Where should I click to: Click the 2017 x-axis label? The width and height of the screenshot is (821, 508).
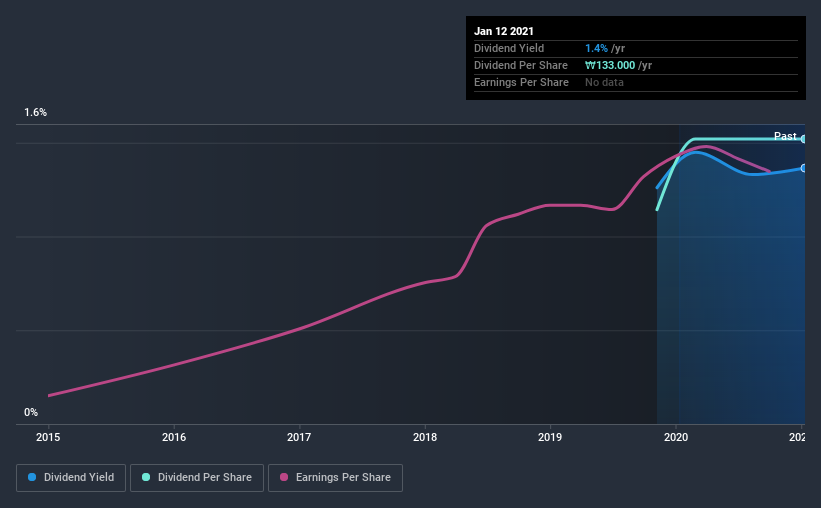coord(299,437)
